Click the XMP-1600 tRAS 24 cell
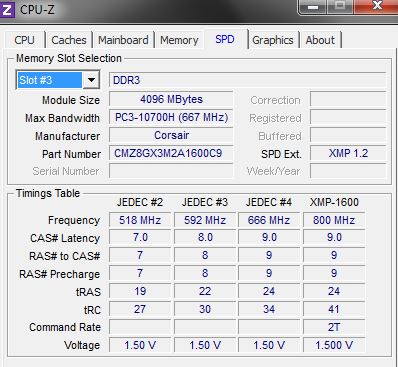 pyautogui.click(x=334, y=292)
